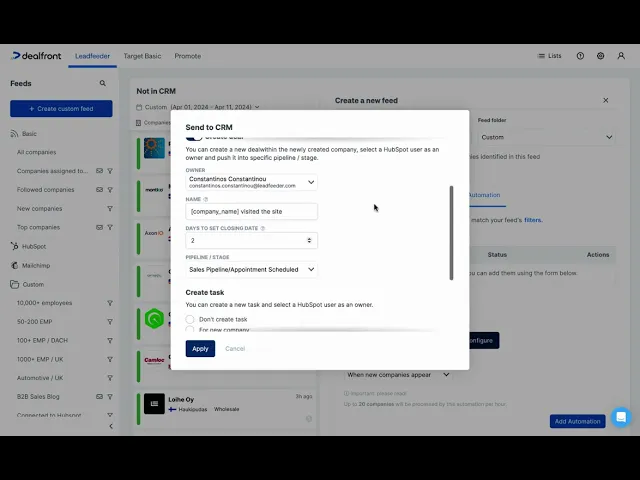The width and height of the screenshot is (640, 480).
Task: Click filter icon for 1000+ EMP / UK
Action: pos(110,359)
